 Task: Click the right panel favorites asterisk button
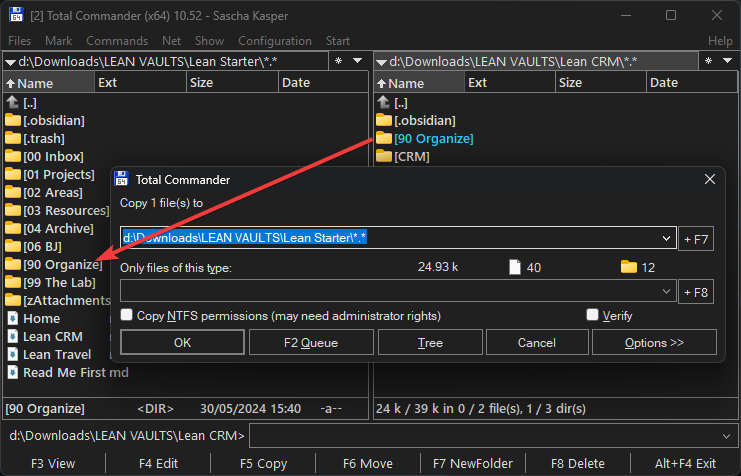click(x=708, y=61)
